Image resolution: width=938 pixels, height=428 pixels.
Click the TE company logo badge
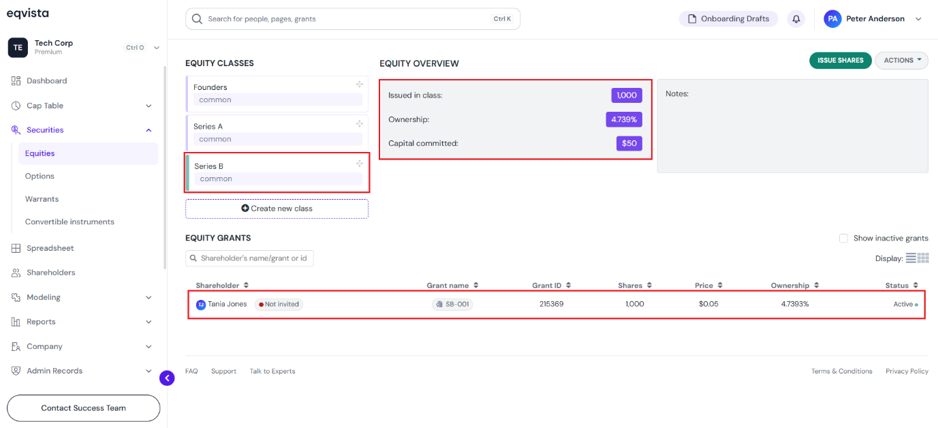[x=17, y=47]
